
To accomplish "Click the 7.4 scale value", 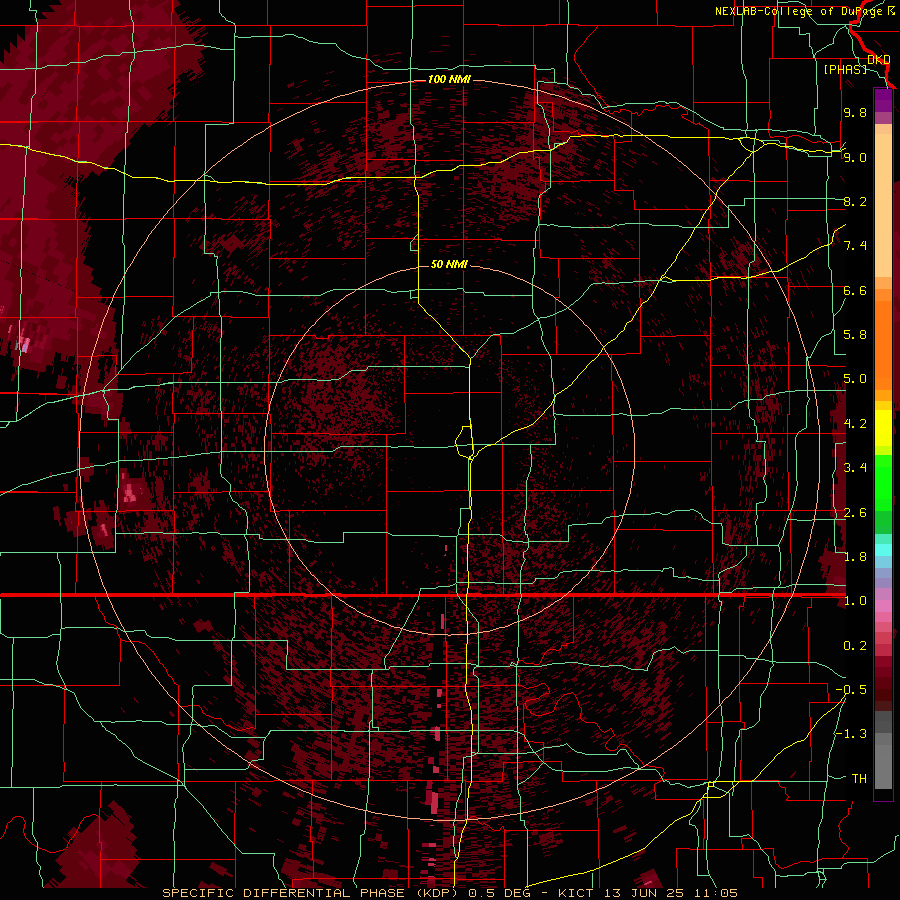I will (855, 246).
